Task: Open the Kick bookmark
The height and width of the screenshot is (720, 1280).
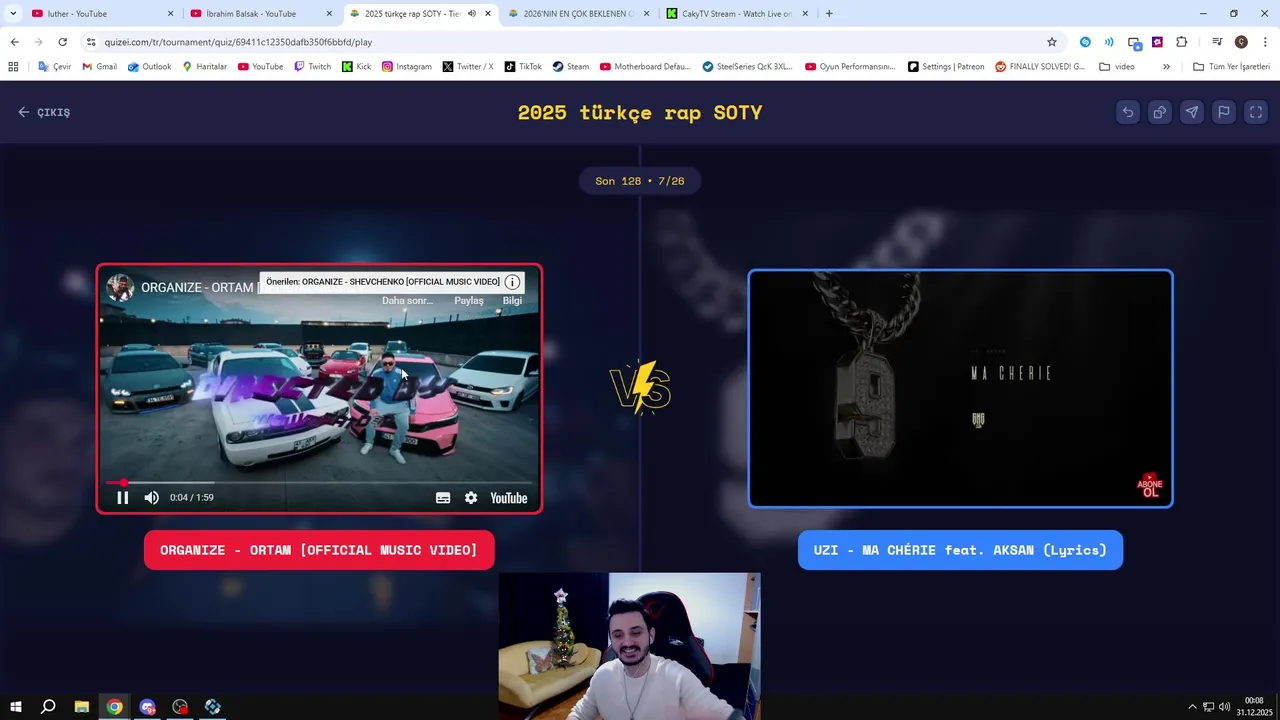Action: coord(356,67)
